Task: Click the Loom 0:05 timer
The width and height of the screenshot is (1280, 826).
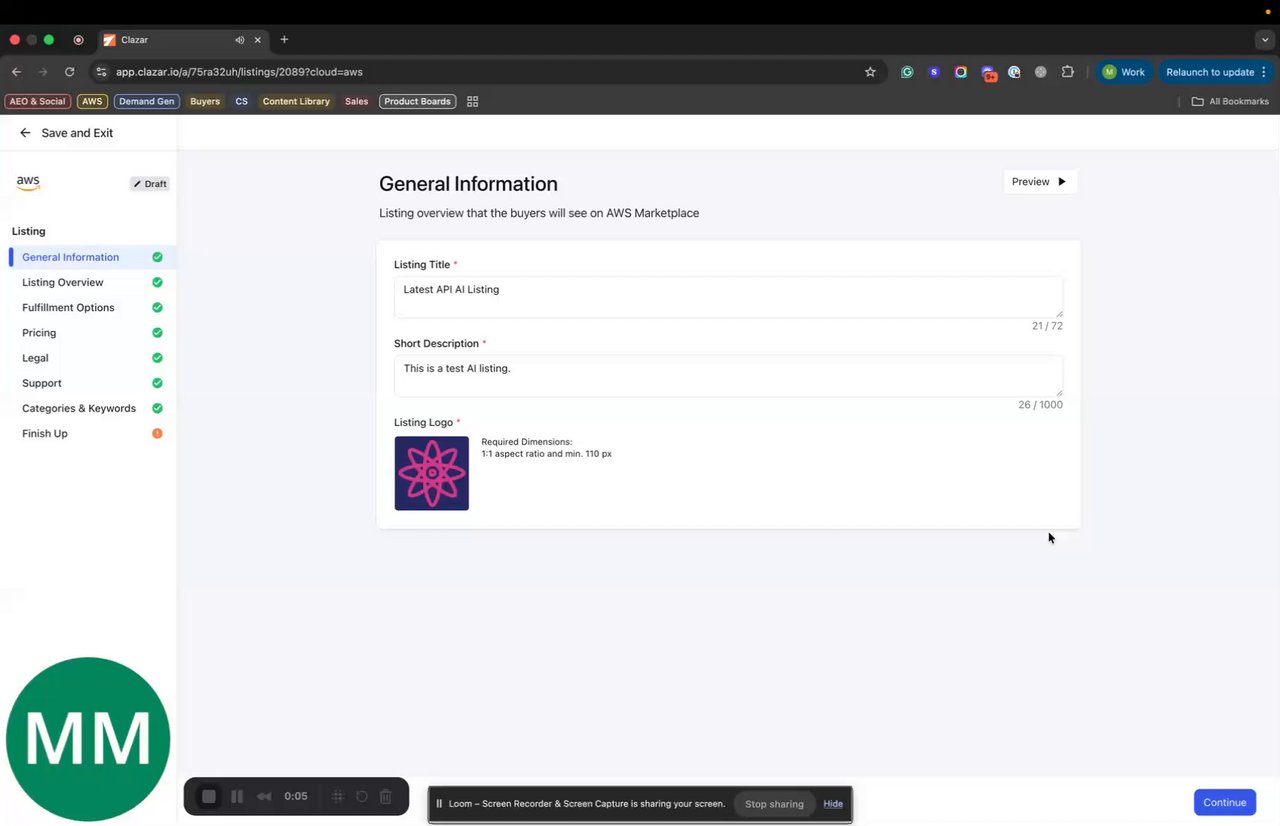Action: click(x=296, y=797)
